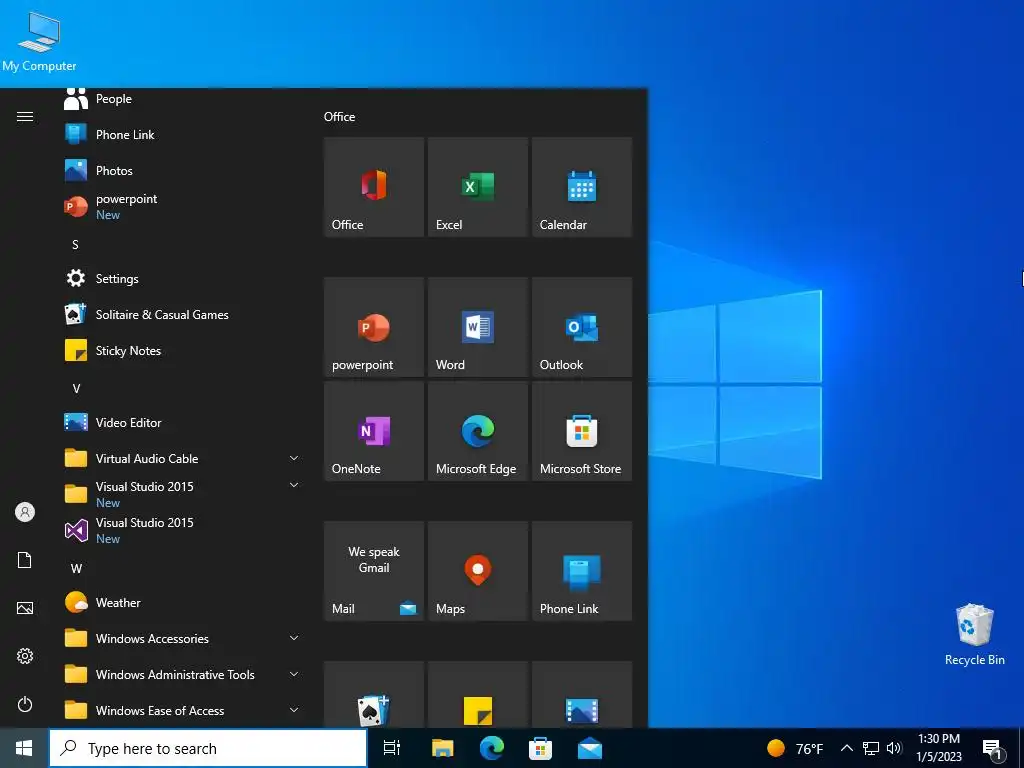1024x768 pixels.
Task: Open the Sticky Notes tile at bottom
Action: click(x=477, y=694)
